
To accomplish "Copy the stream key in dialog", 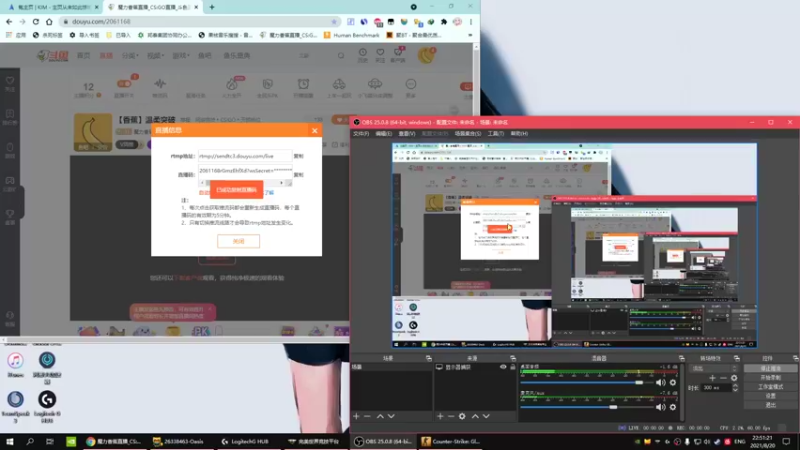I will [298, 174].
